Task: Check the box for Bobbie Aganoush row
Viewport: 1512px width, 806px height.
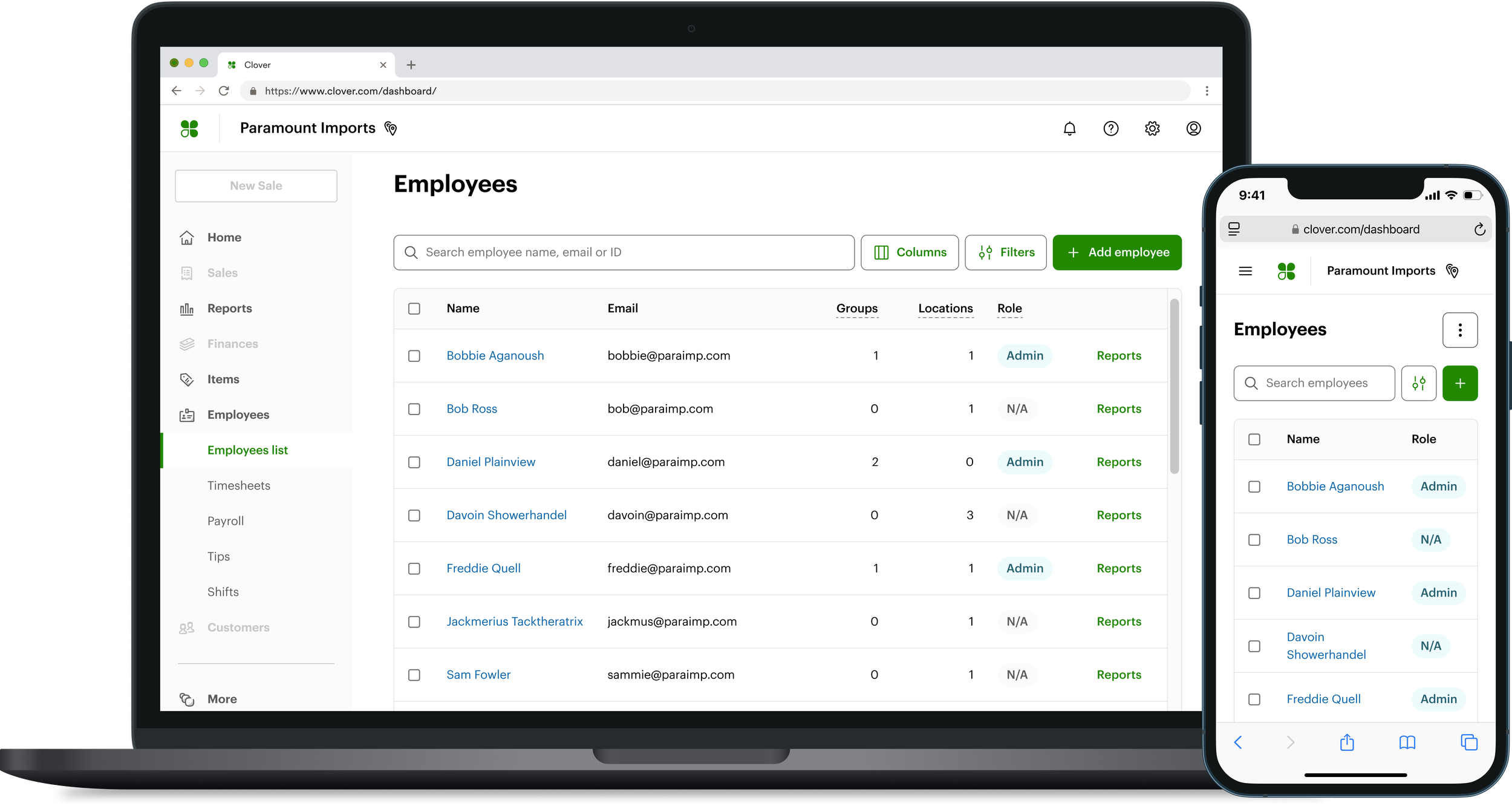Action: [x=414, y=356]
